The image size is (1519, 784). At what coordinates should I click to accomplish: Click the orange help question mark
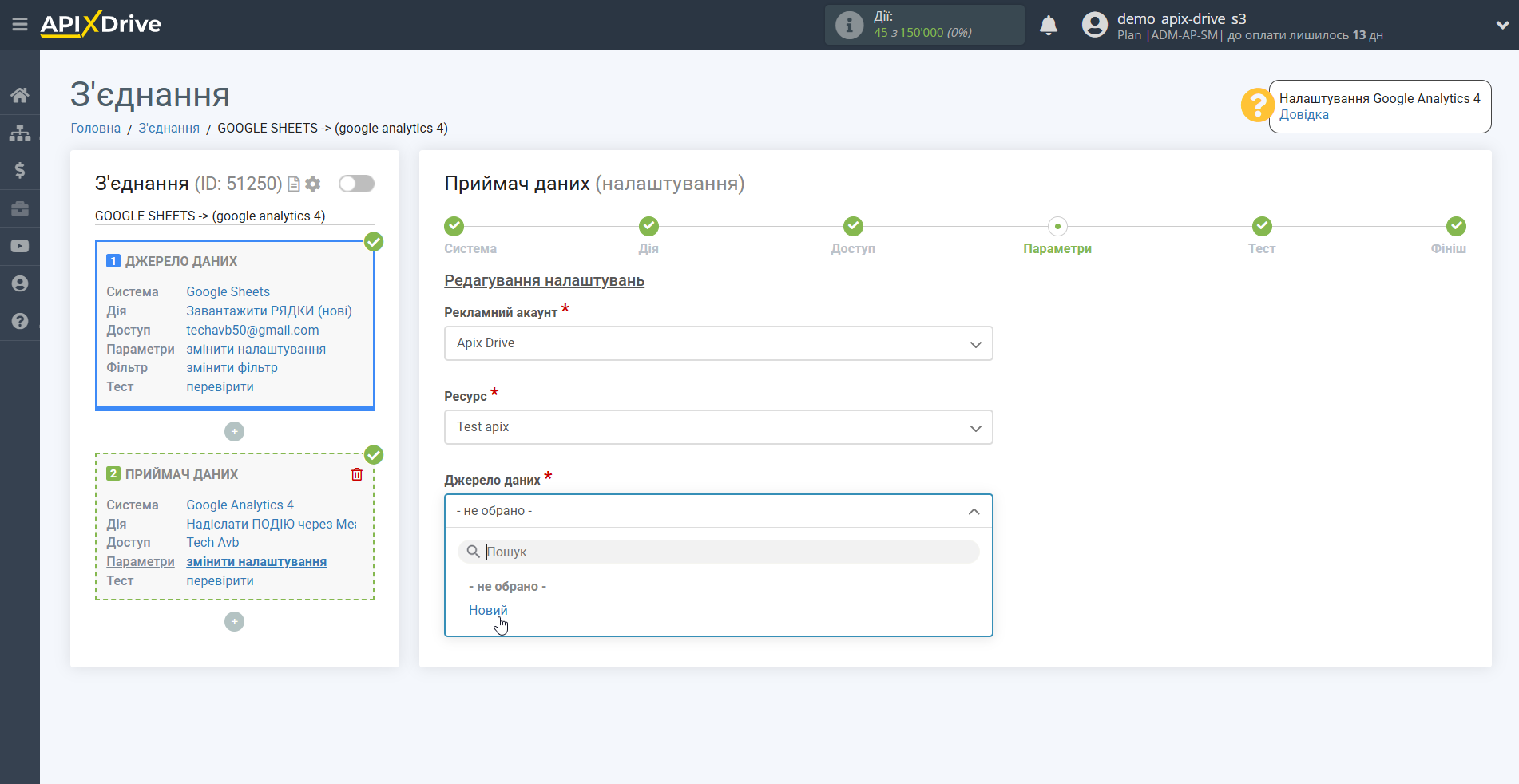pos(1257,105)
